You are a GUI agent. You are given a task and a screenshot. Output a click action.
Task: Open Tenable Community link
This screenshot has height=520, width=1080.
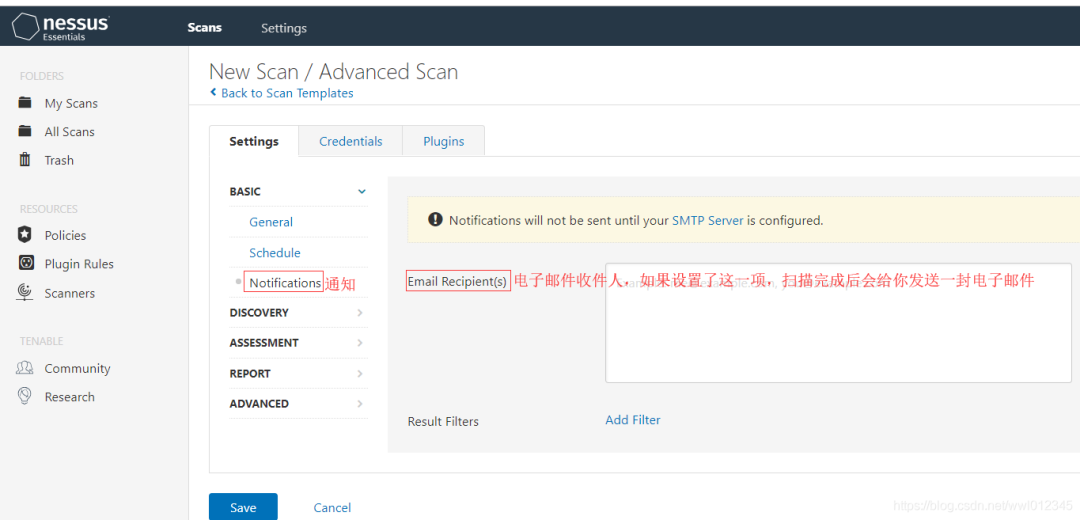77,368
